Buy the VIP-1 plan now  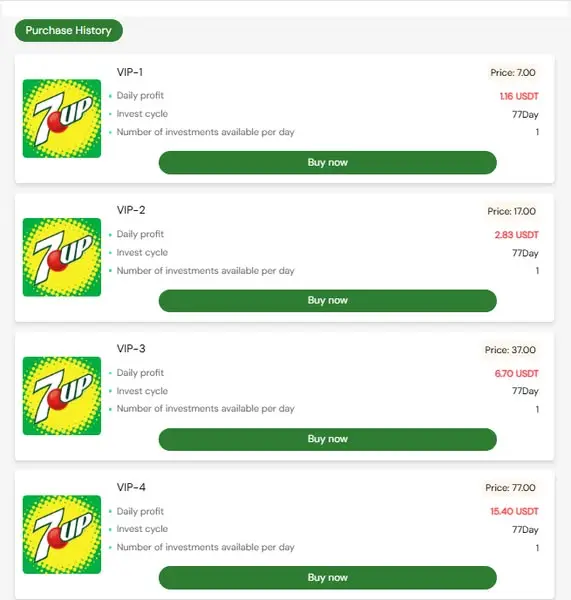(328, 162)
